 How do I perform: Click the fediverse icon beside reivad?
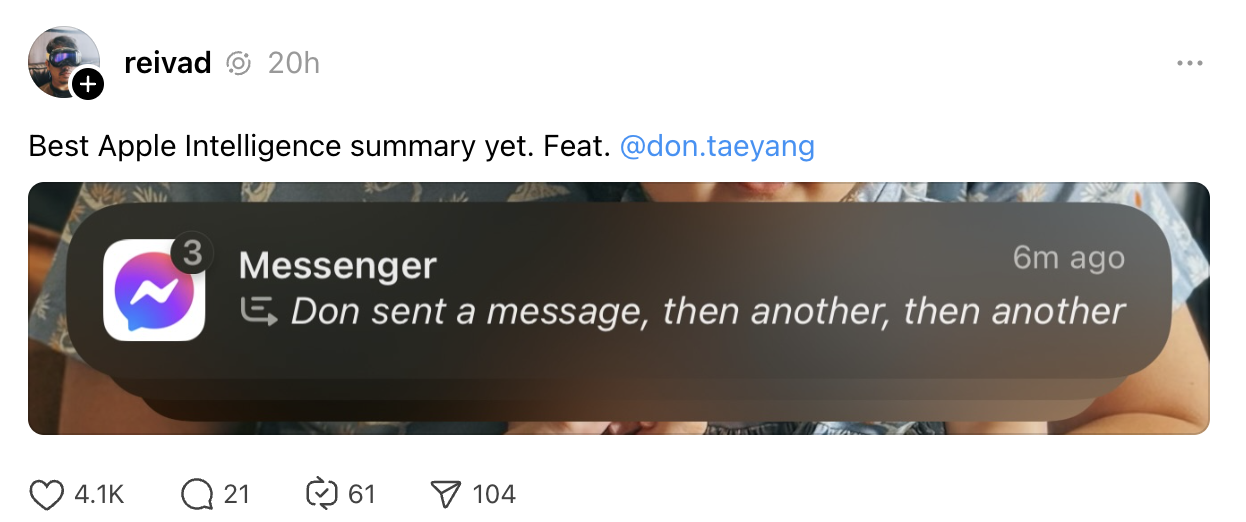[238, 64]
